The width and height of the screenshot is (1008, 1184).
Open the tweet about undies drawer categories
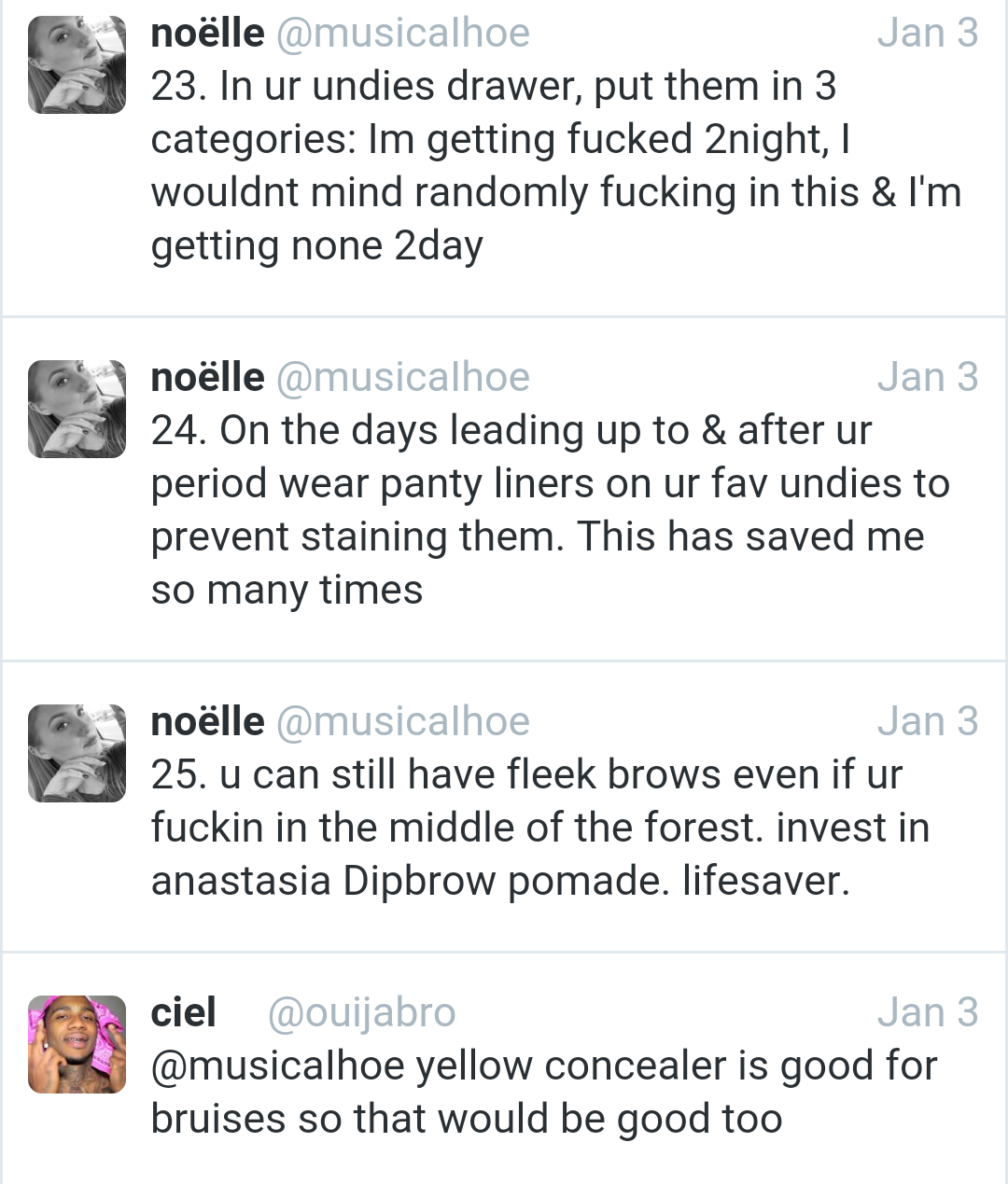[555, 166]
